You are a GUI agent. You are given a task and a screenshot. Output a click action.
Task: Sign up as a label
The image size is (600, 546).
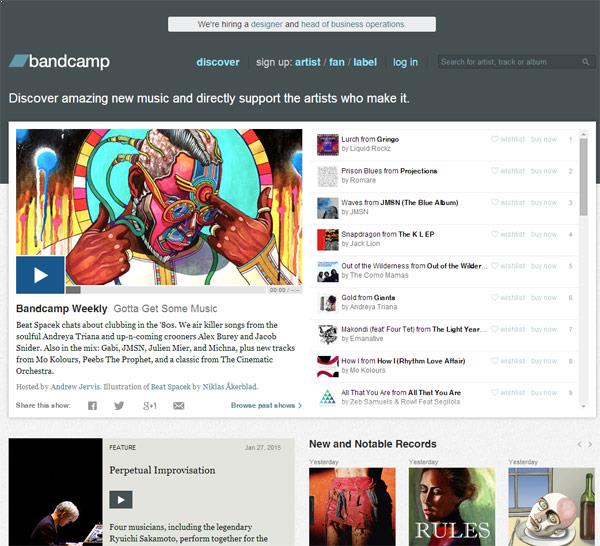point(365,62)
